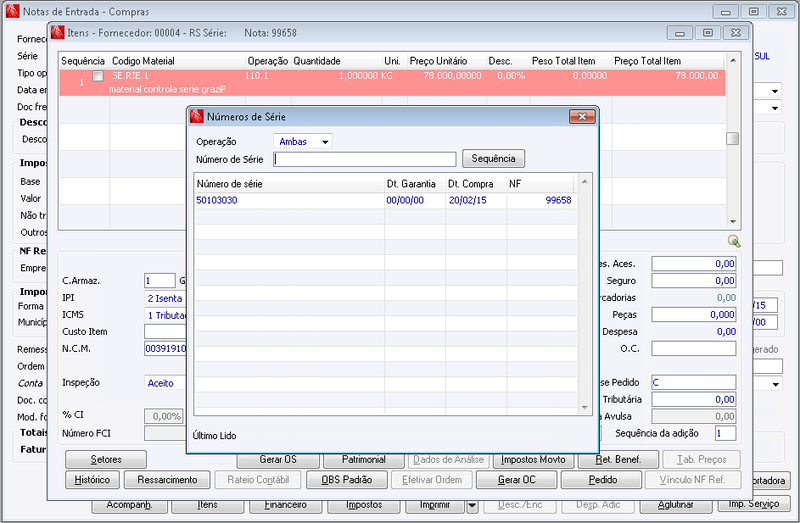800x523 pixels.
Task: Click the application icon in the Números de Série title bar
Action: (196, 117)
